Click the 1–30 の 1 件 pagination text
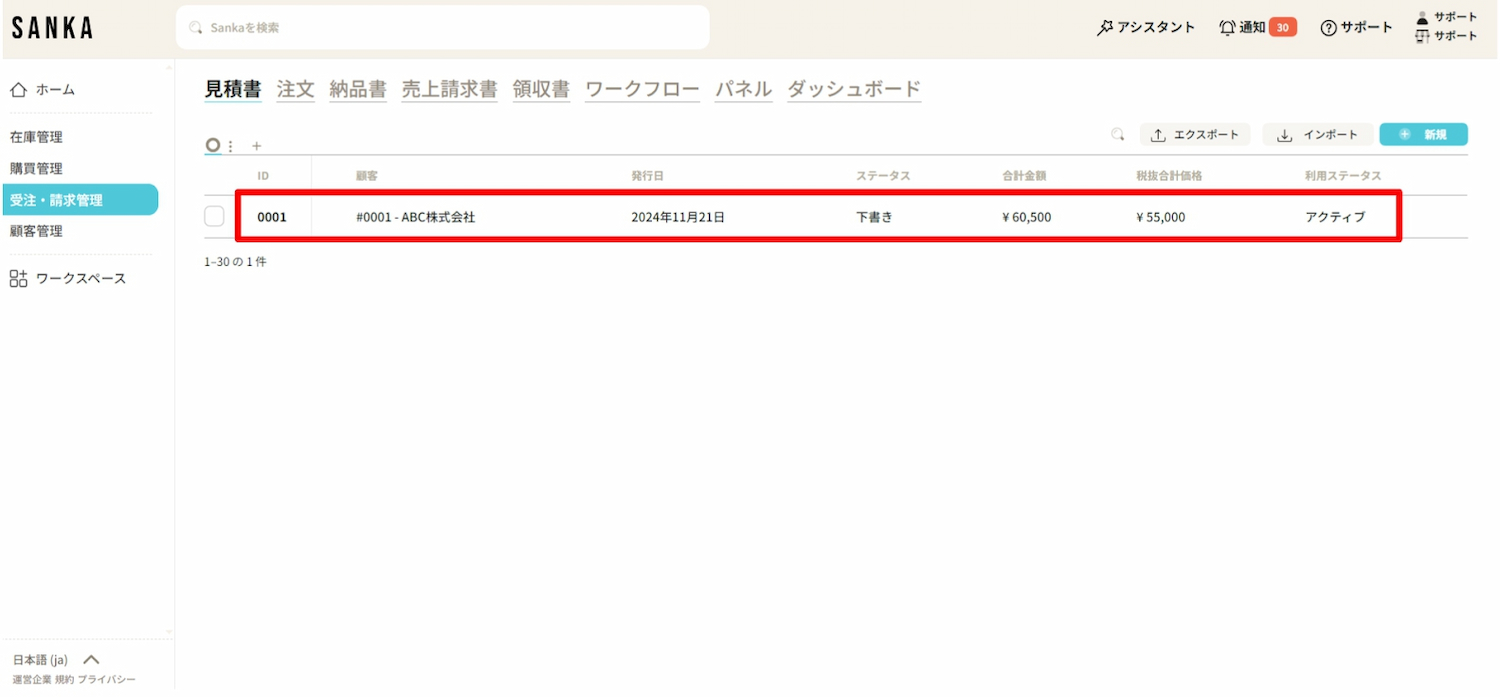This screenshot has height=697, width=1500. (235, 262)
